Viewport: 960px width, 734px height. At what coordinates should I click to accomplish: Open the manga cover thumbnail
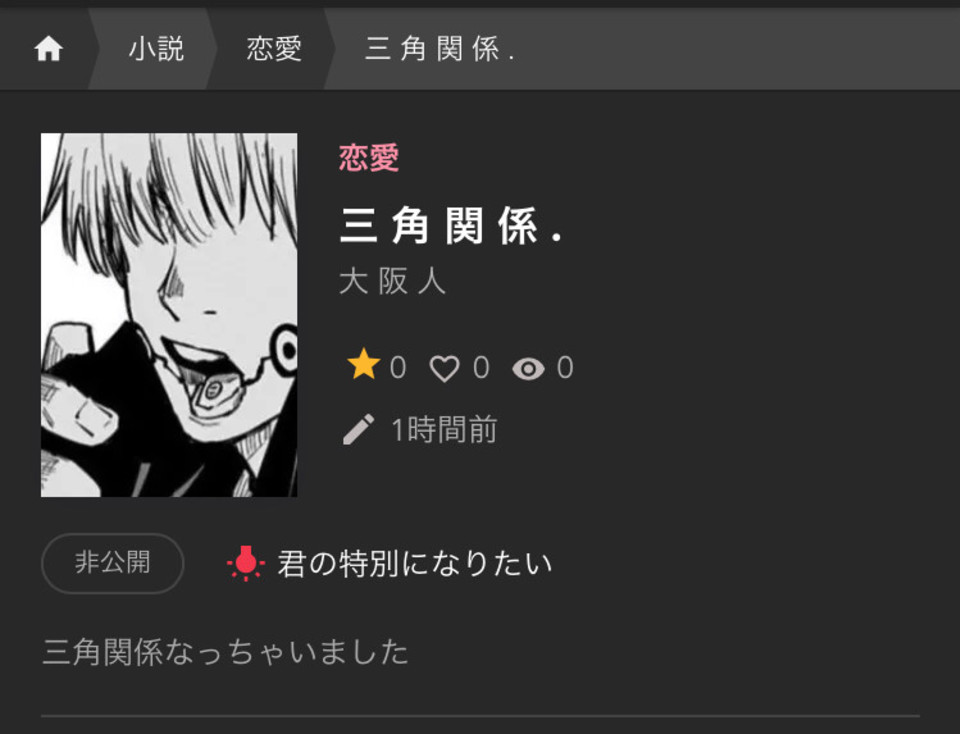pos(169,315)
